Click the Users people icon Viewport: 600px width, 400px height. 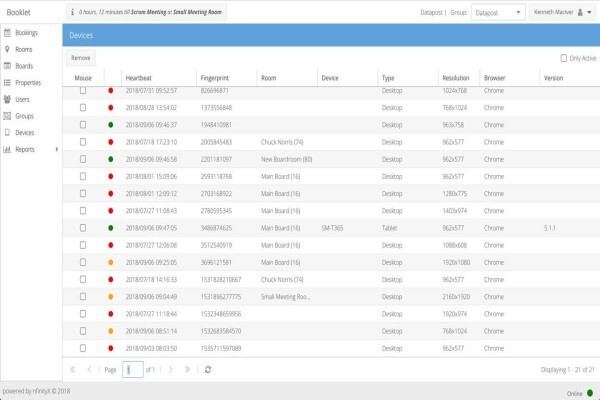7,99
